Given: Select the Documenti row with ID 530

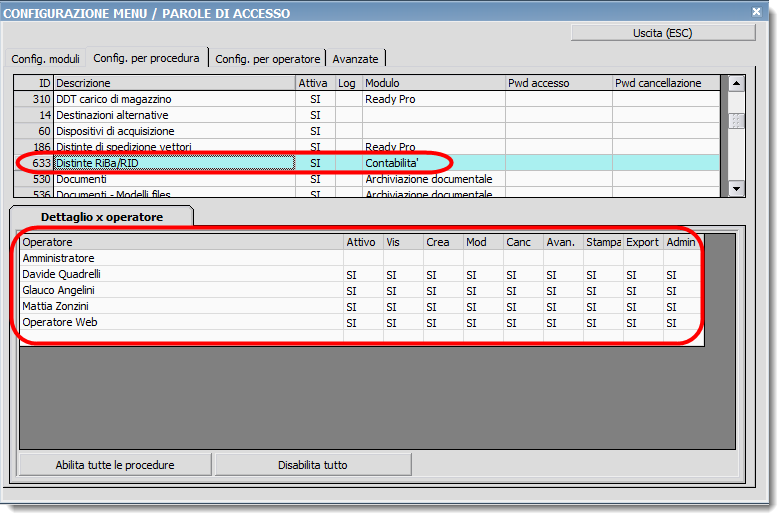Looking at the screenshot, I should pyautogui.click(x=366, y=179).
